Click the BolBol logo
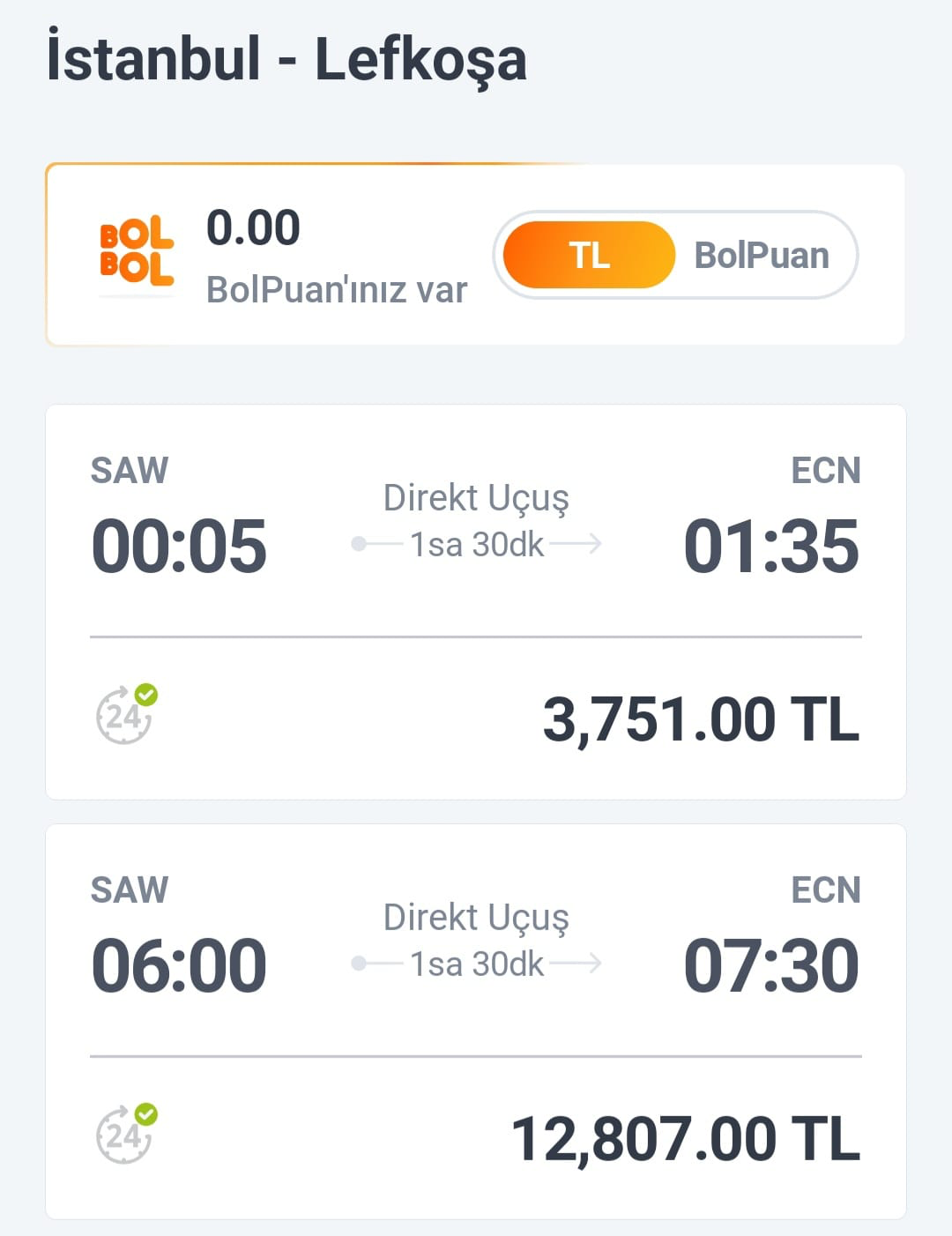952x1236 pixels. tap(137, 252)
